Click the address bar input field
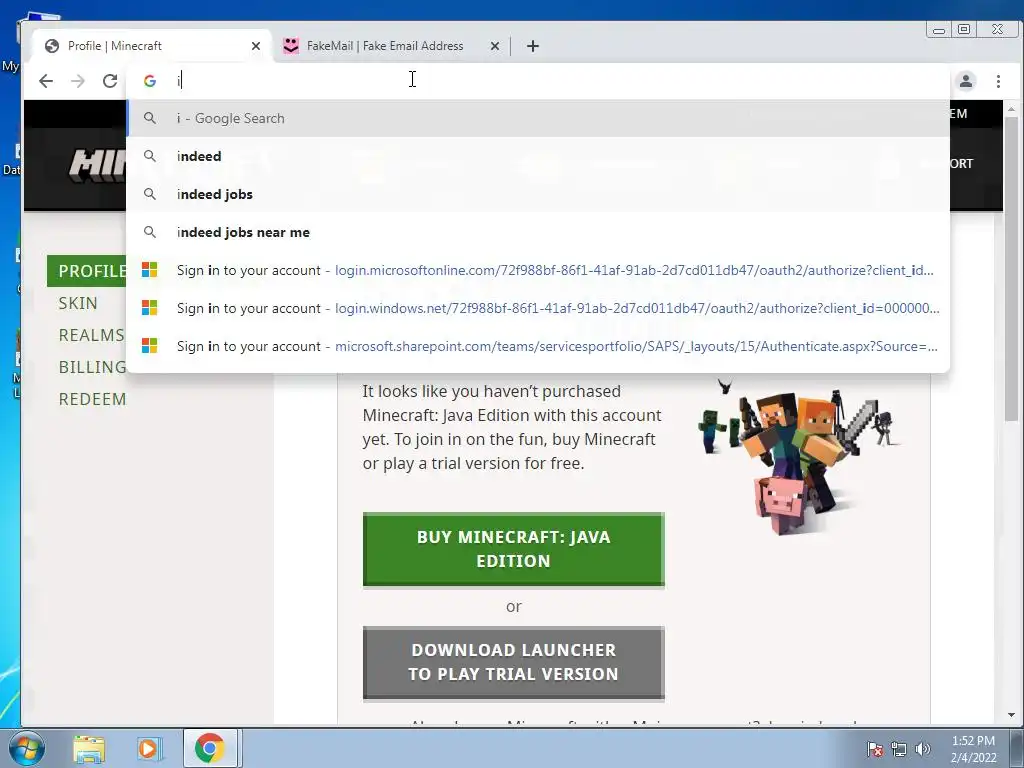The image size is (1024, 768). click(538, 80)
